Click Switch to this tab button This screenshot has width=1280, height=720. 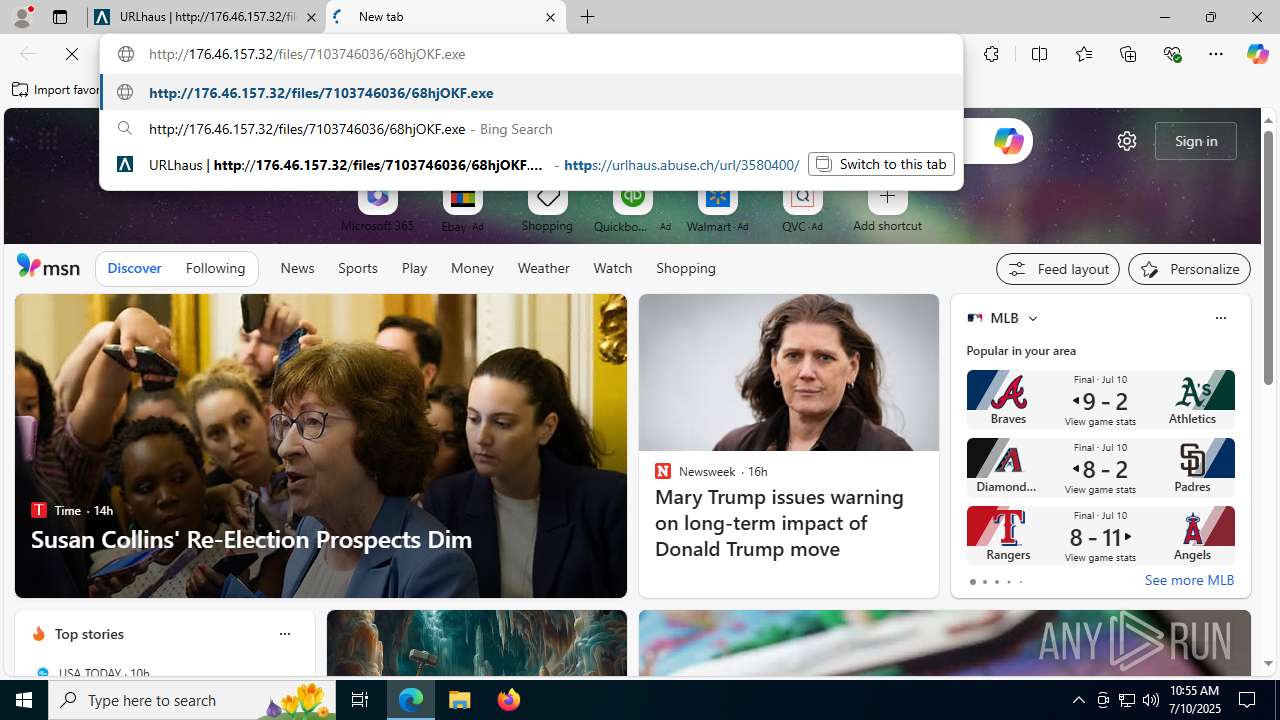[881, 164]
